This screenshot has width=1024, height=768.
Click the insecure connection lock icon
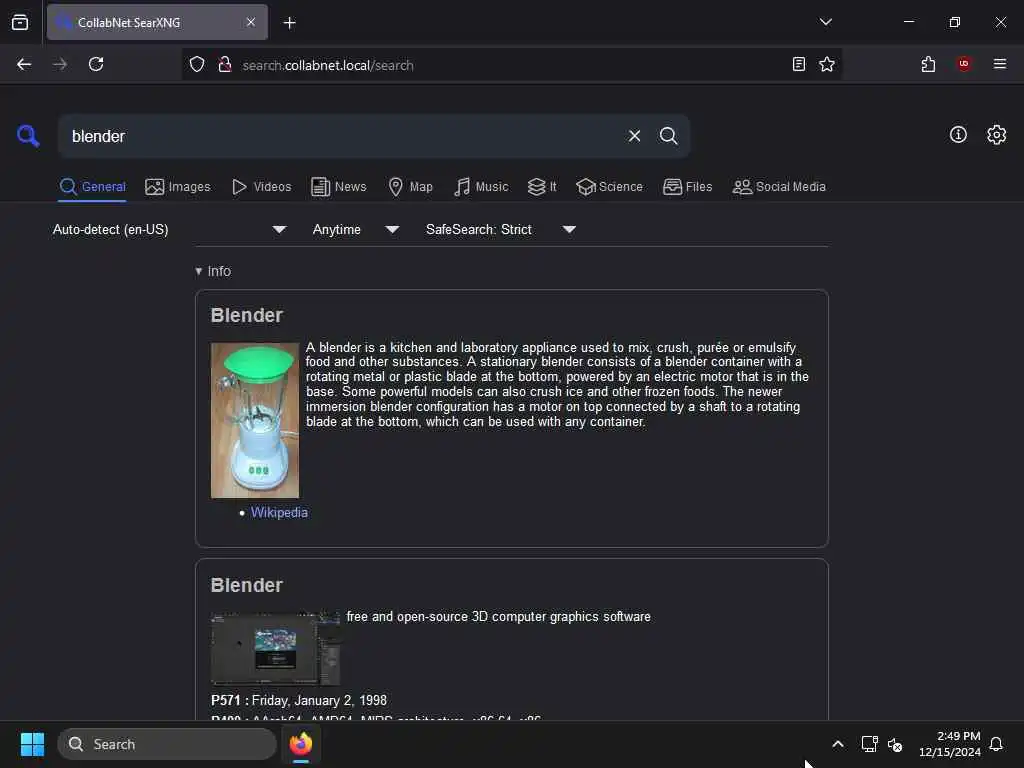(225, 65)
